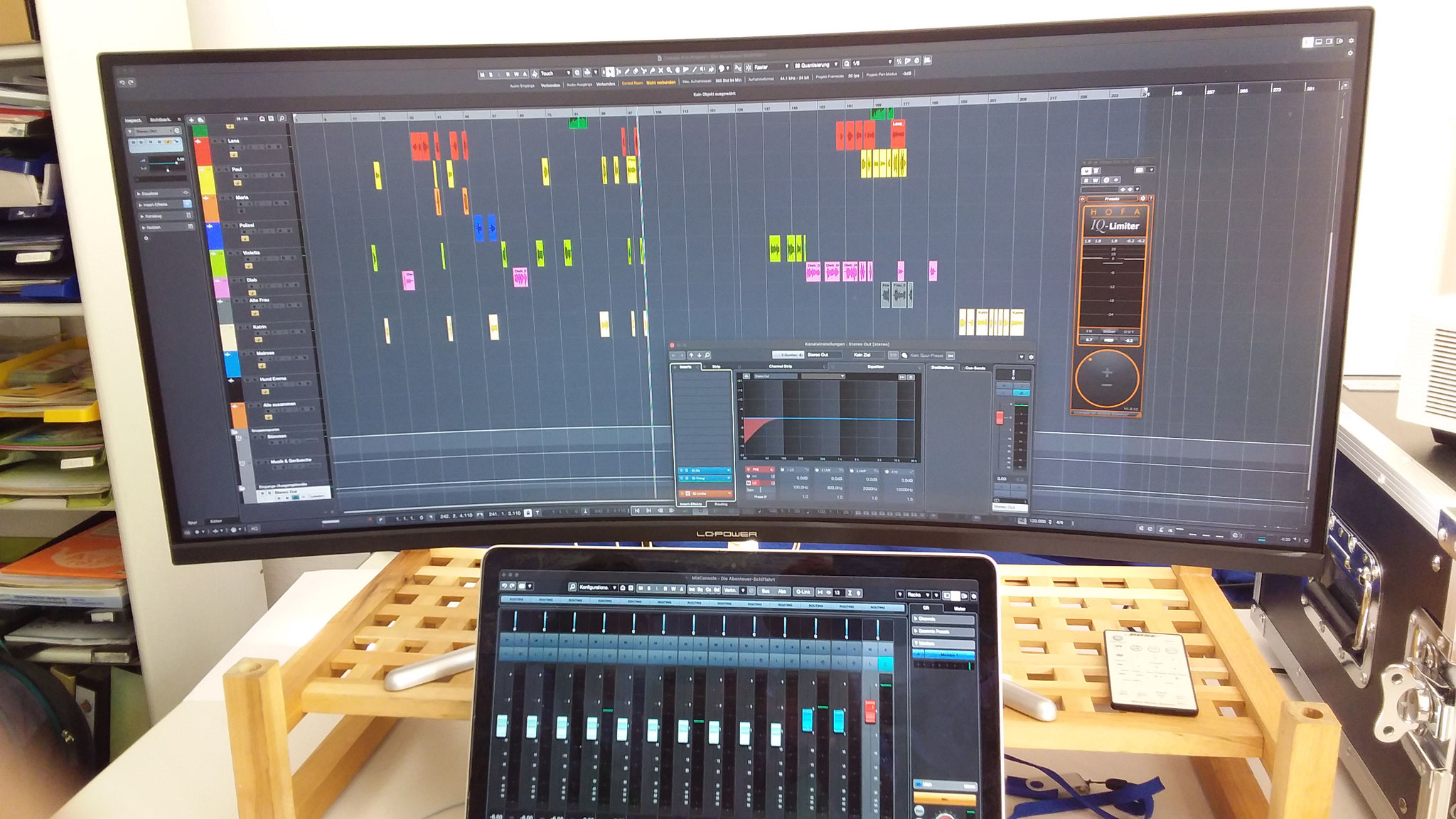Select Destinations tab in Kanaleinstellungen
This screenshot has height=819, width=1456.
pos(943,368)
